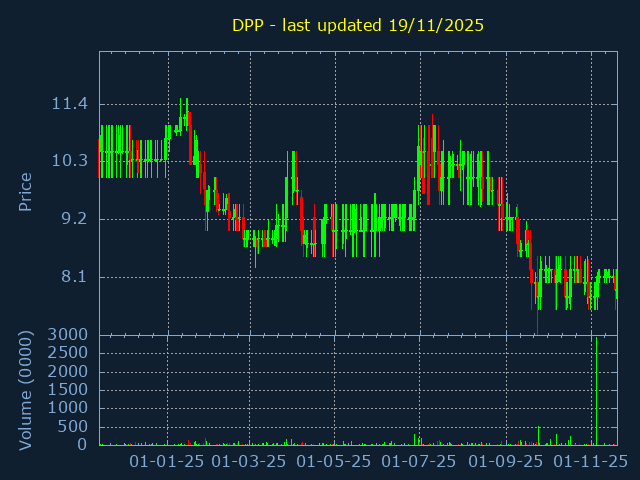Select the 01-09-25 date label

coord(506,462)
